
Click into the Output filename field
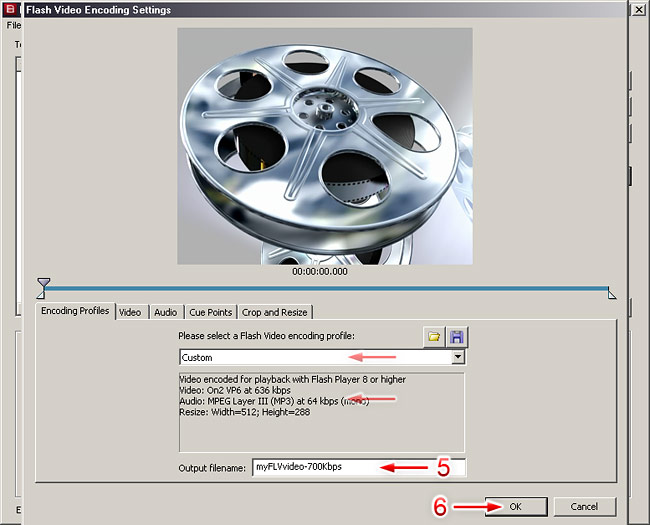point(359,467)
